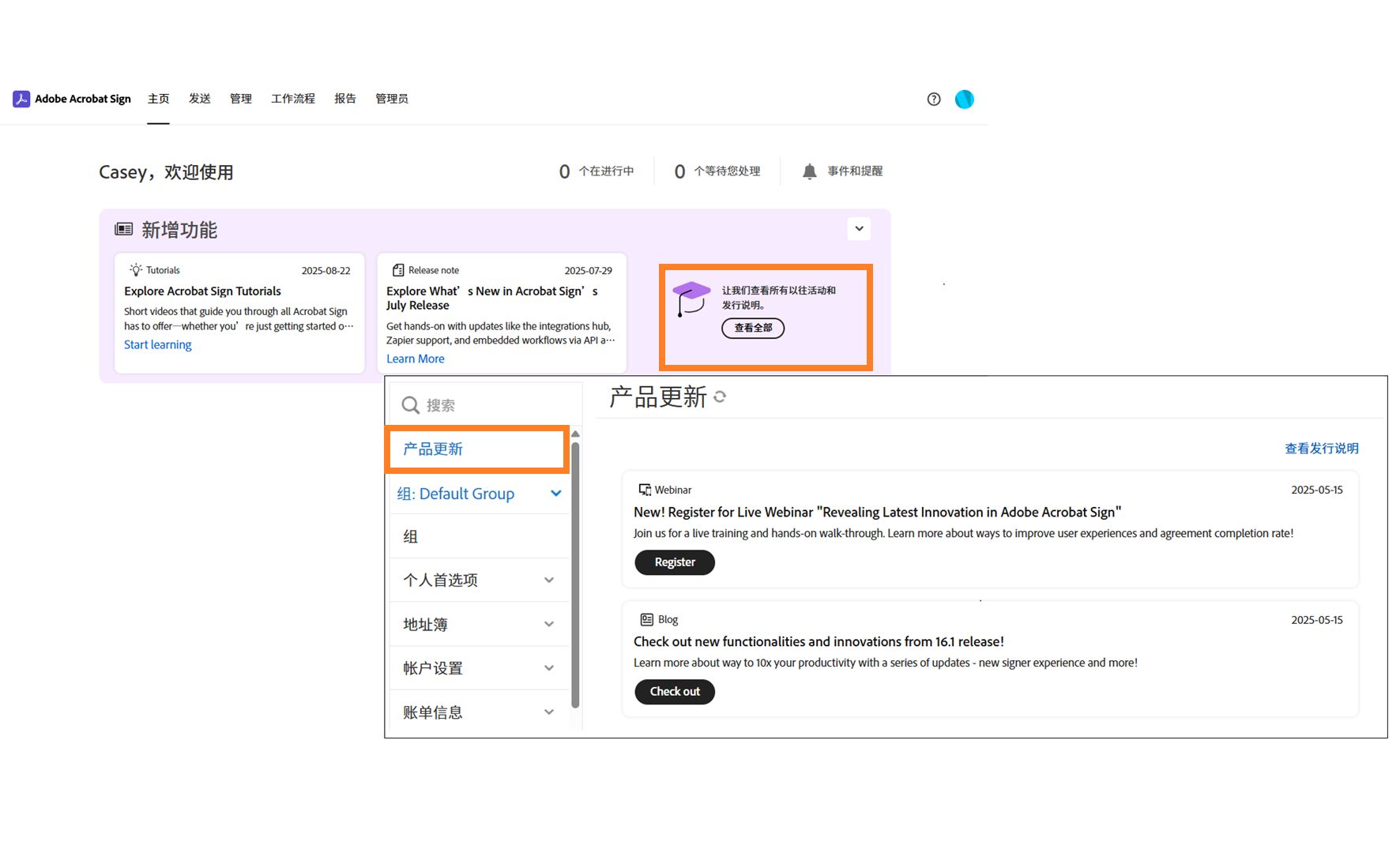Go to the 主页 tab

(158, 99)
